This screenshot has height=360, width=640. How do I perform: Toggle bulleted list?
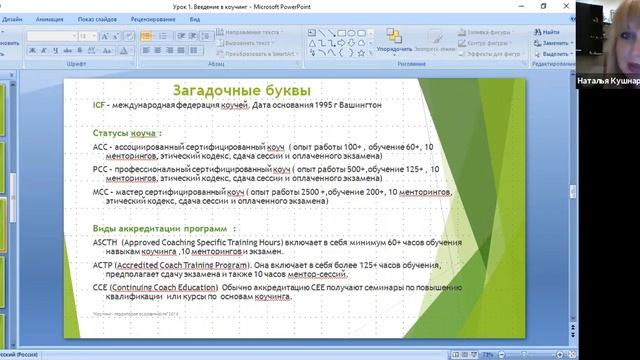tap(147, 36)
